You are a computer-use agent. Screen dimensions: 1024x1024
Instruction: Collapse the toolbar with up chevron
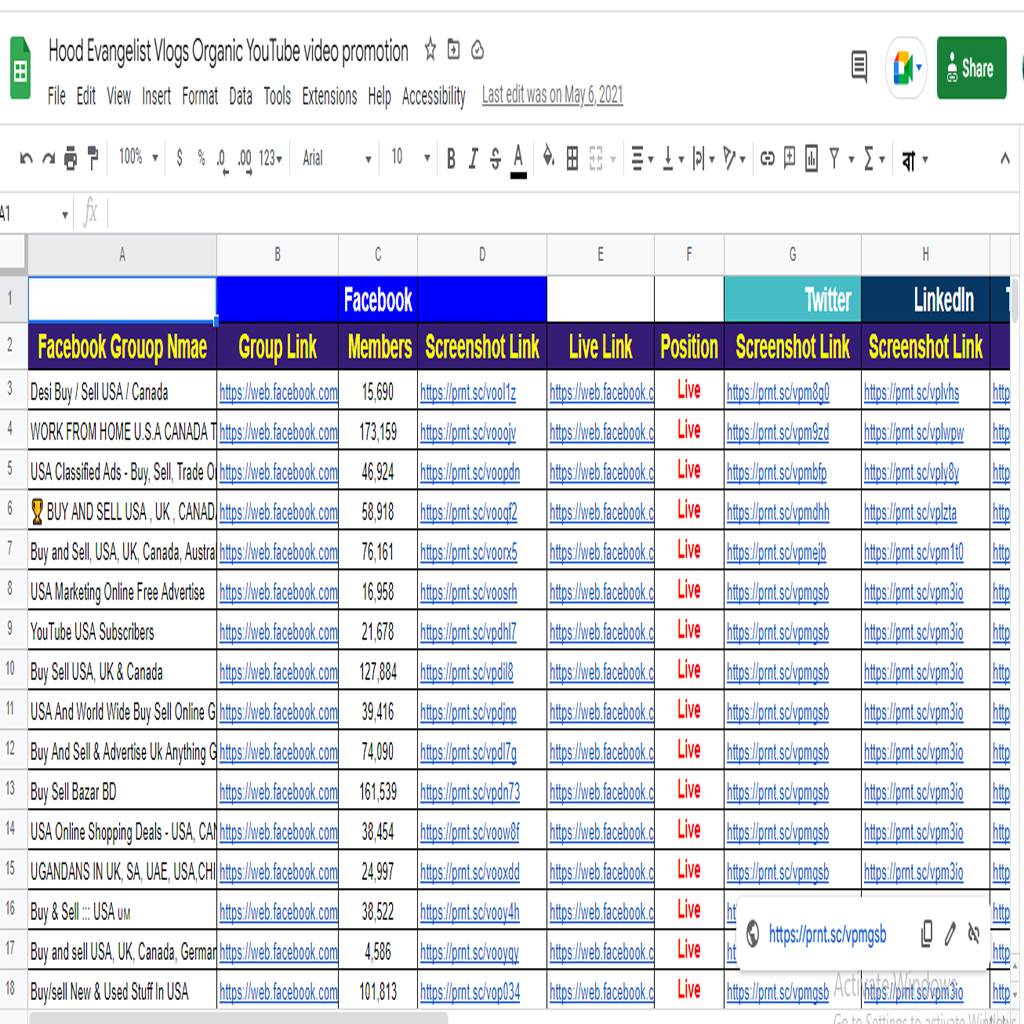pos(1004,158)
